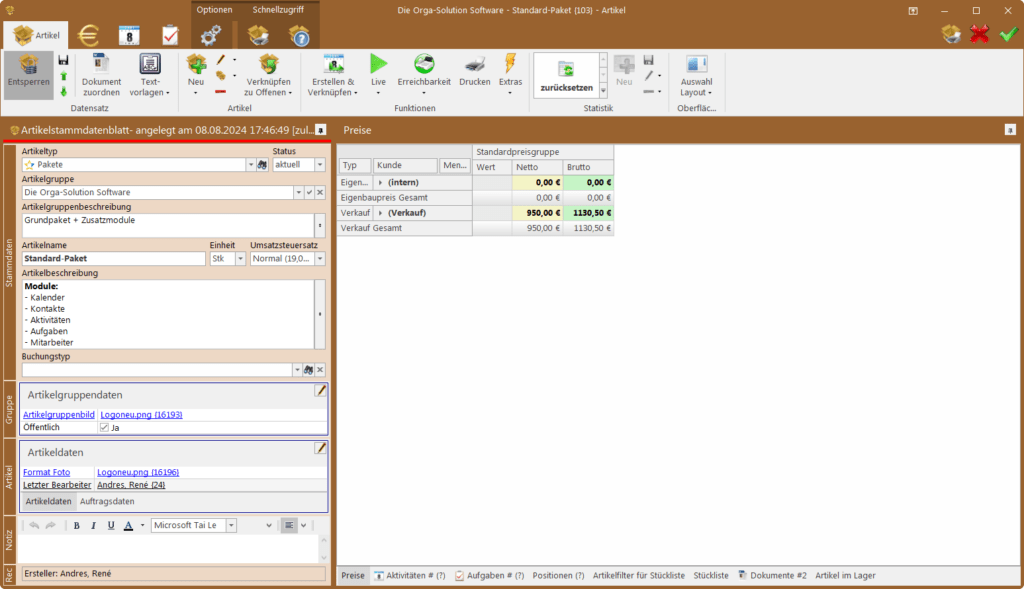
Task: Open the font name dropdown Microsoft Tai Le
Action: click(231, 526)
